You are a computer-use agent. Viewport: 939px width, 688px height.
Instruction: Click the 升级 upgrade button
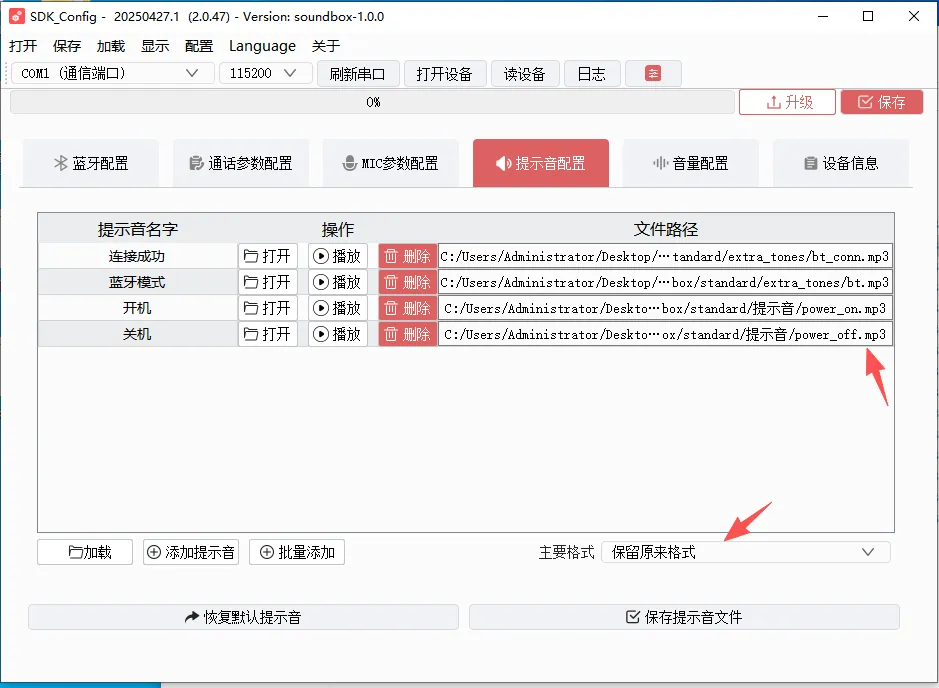787,102
